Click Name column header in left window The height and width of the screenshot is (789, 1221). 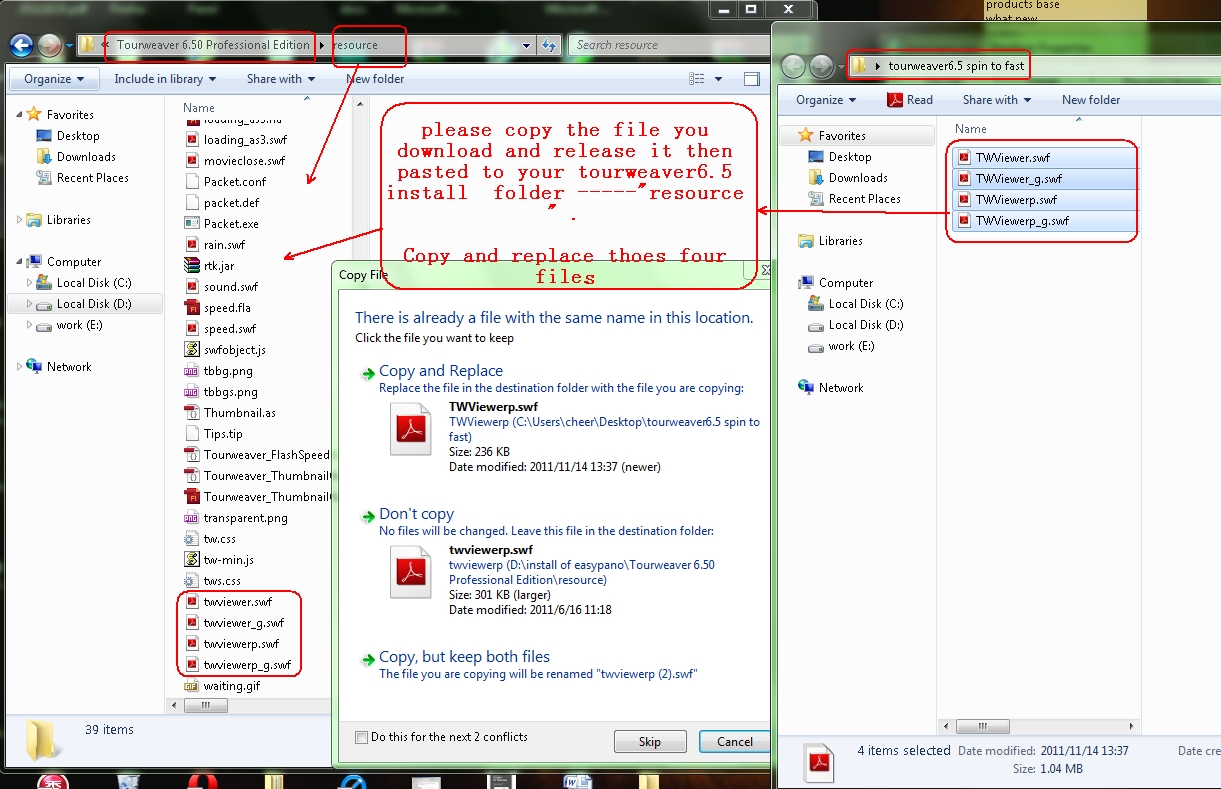pyautogui.click(x=199, y=108)
